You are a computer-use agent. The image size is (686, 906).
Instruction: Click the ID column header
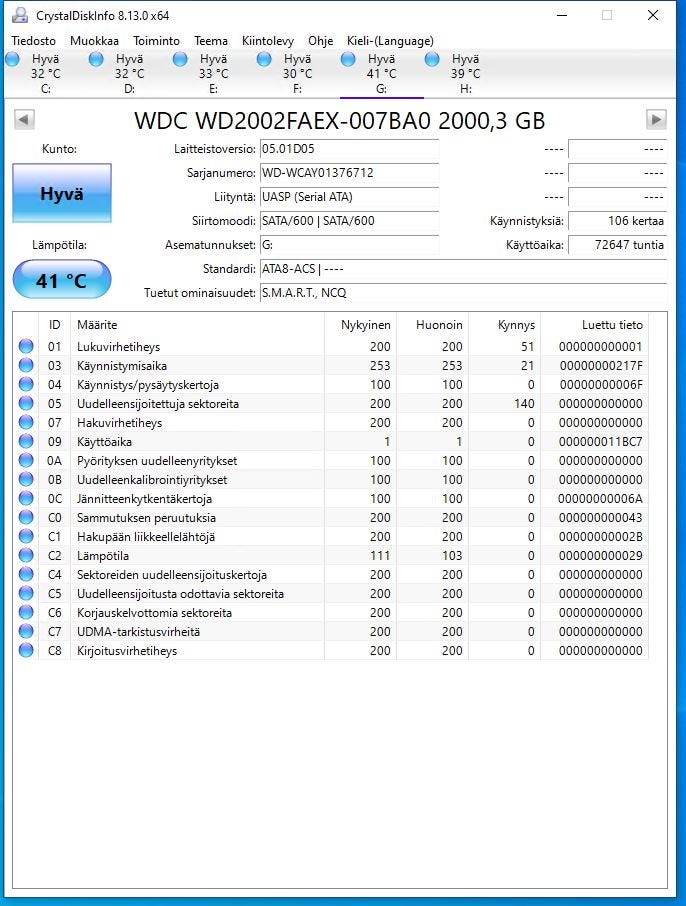pos(54,325)
